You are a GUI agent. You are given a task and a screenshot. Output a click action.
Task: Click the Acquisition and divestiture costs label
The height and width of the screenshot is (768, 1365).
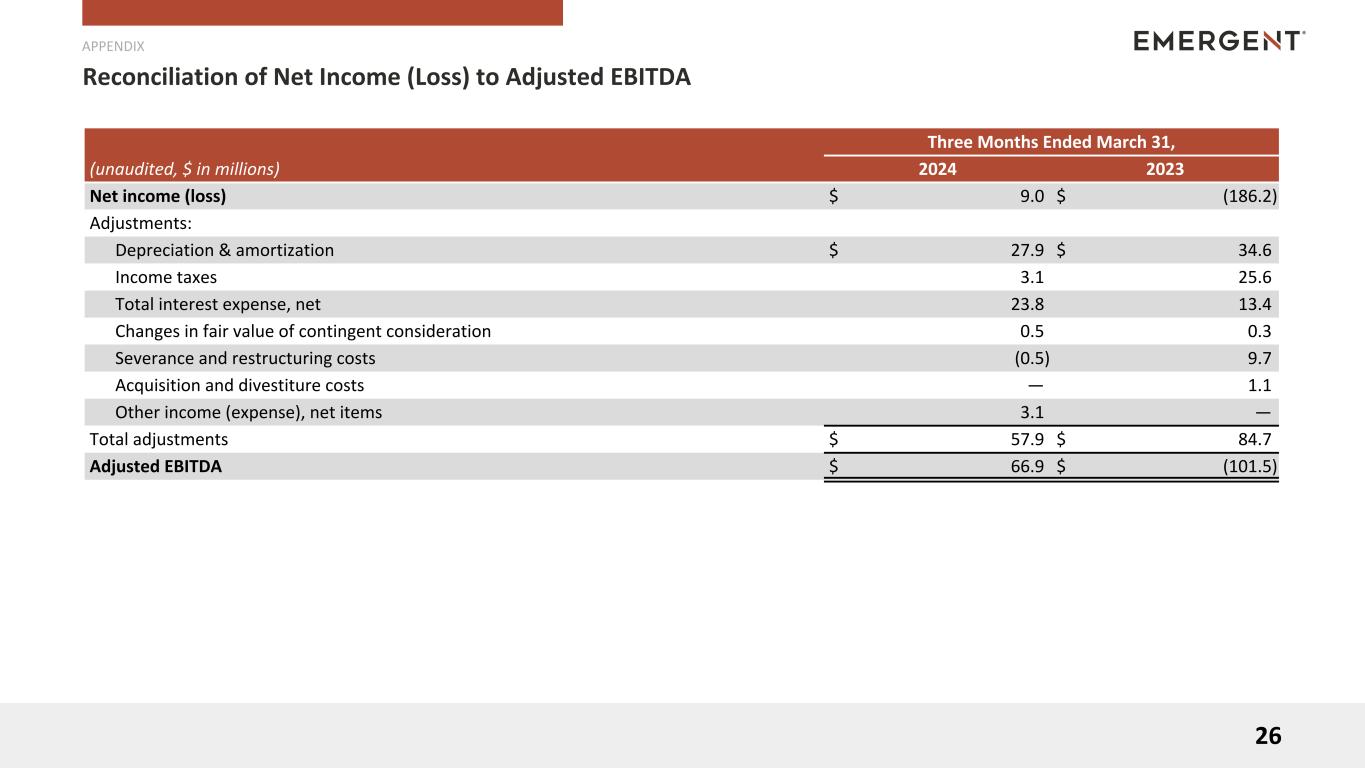[x=239, y=385]
